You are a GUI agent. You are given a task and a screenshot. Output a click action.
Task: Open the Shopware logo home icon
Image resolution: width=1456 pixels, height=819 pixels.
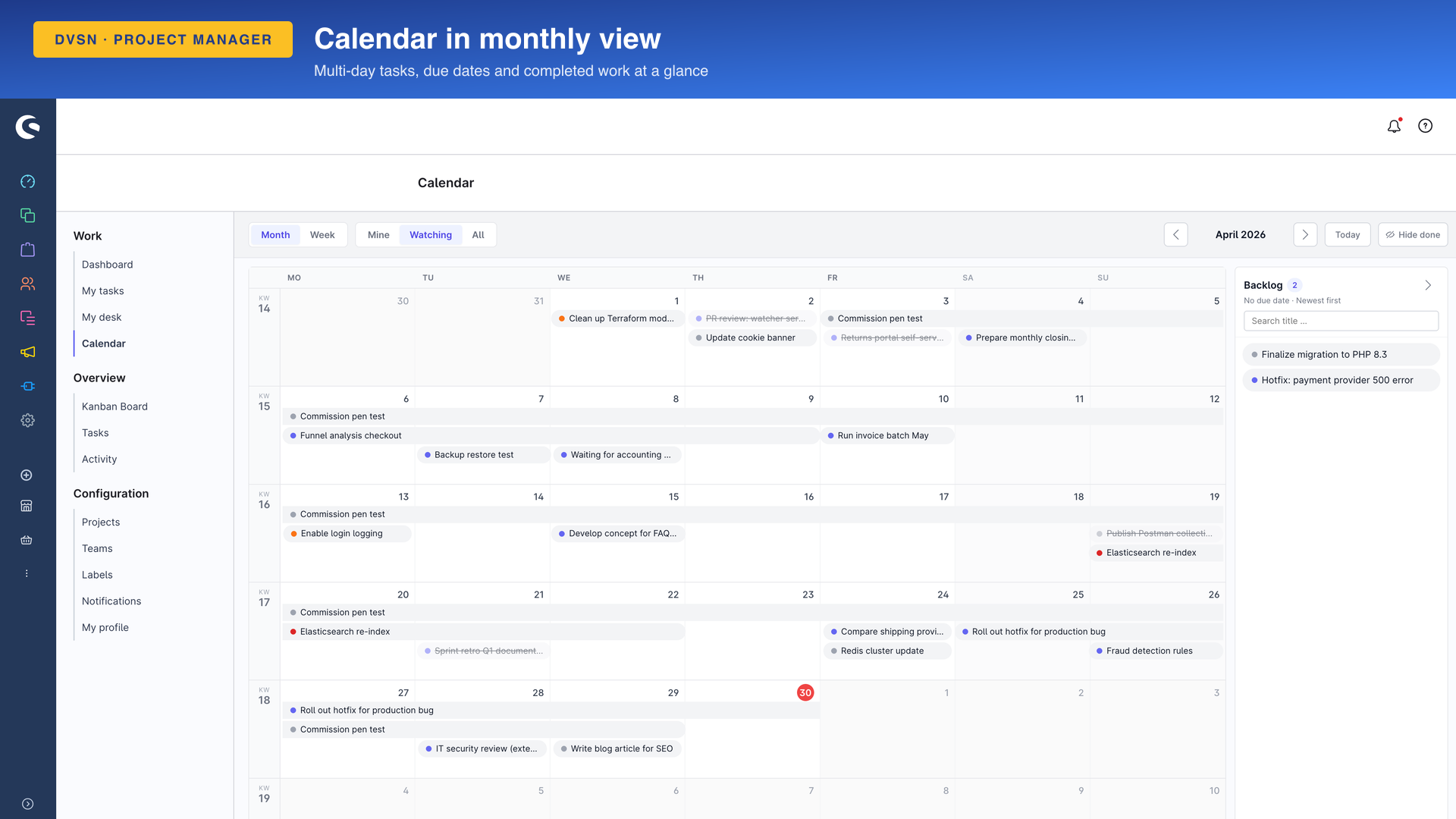click(x=28, y=127)
